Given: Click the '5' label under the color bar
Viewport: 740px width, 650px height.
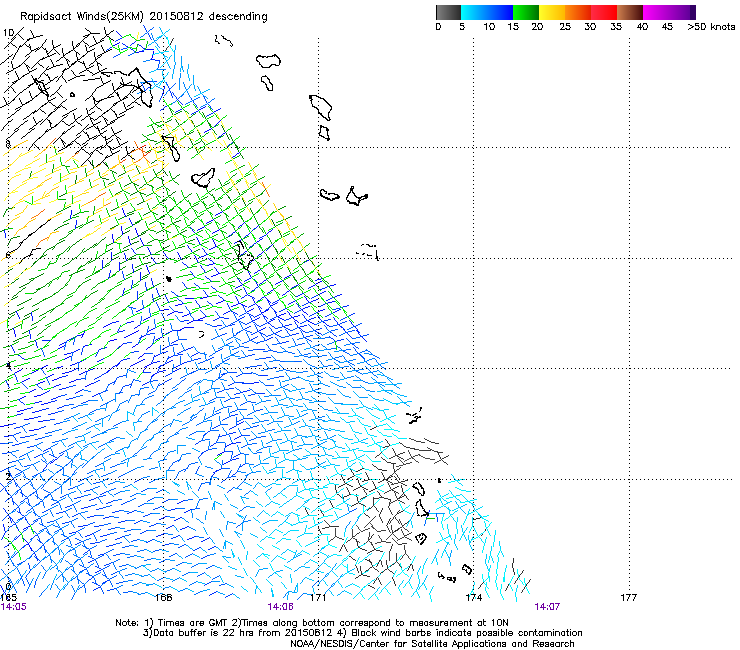Looking at the screenshot, I should pyautogui.click(x=462, y=27).
